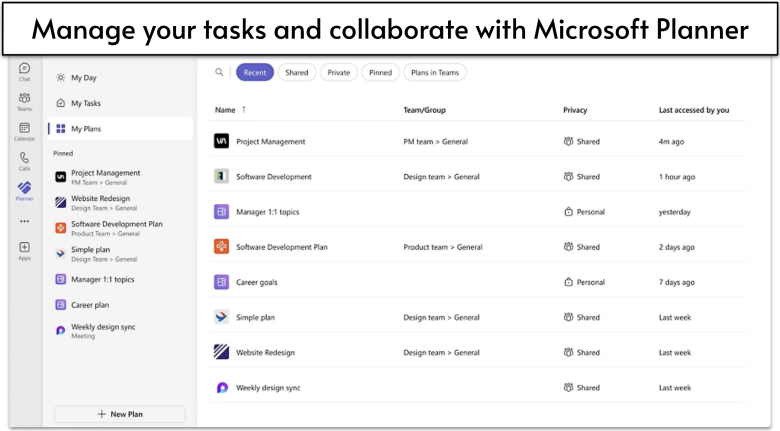The width and height of the screenshot is (780, 431).
Task: Open the Weekly design sync name in the table
Action: [x=268, y=388]
